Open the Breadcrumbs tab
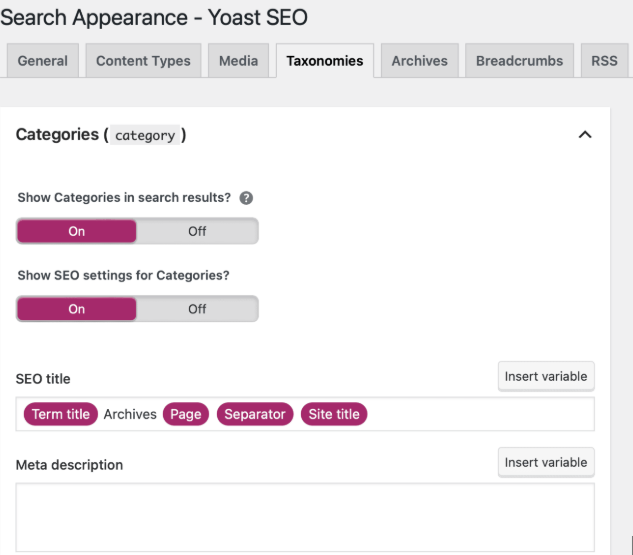The image size is (633, 555). [519, 61]
